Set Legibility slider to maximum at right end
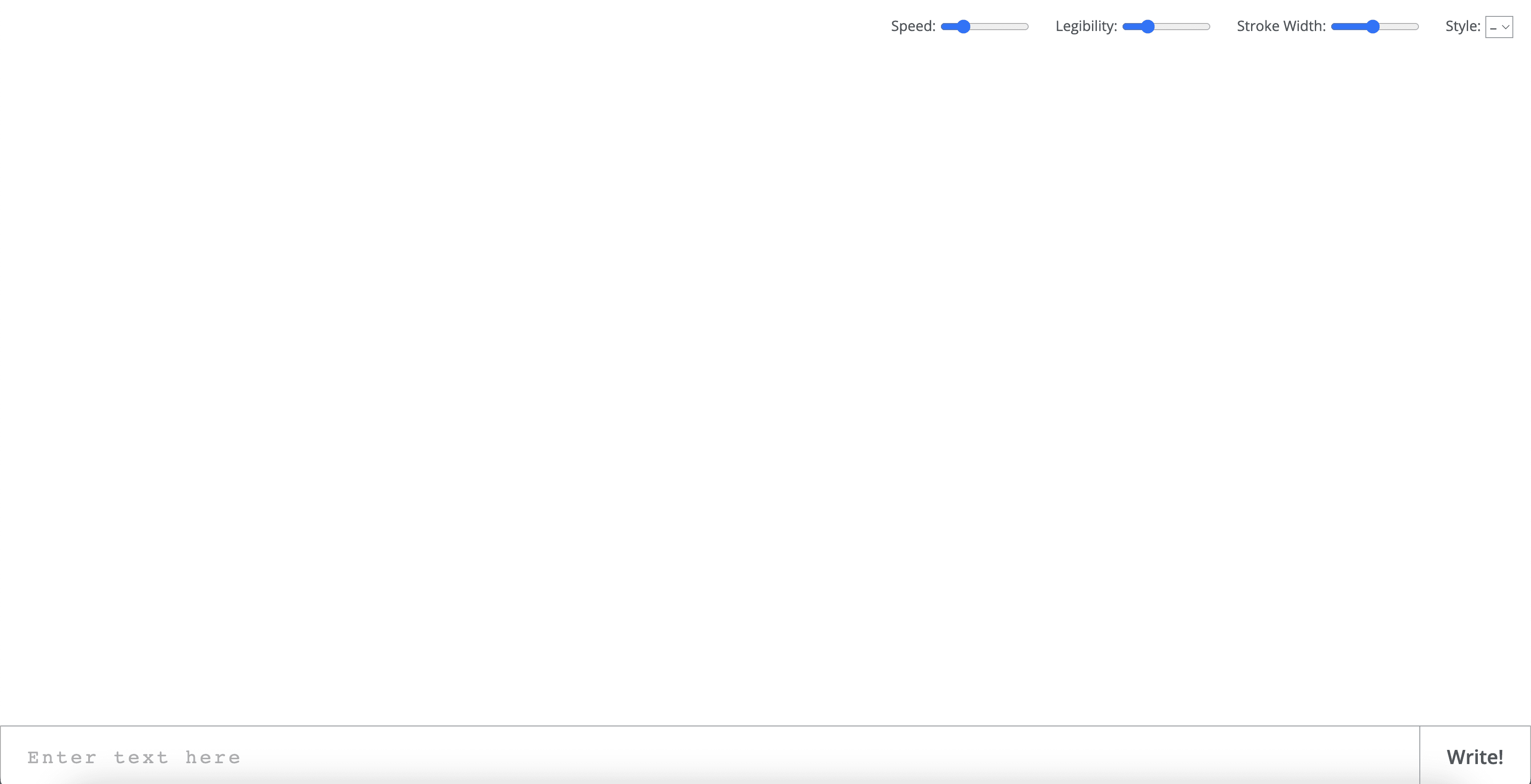The height and width of the screenshot is (784, 1531). 1208,27
